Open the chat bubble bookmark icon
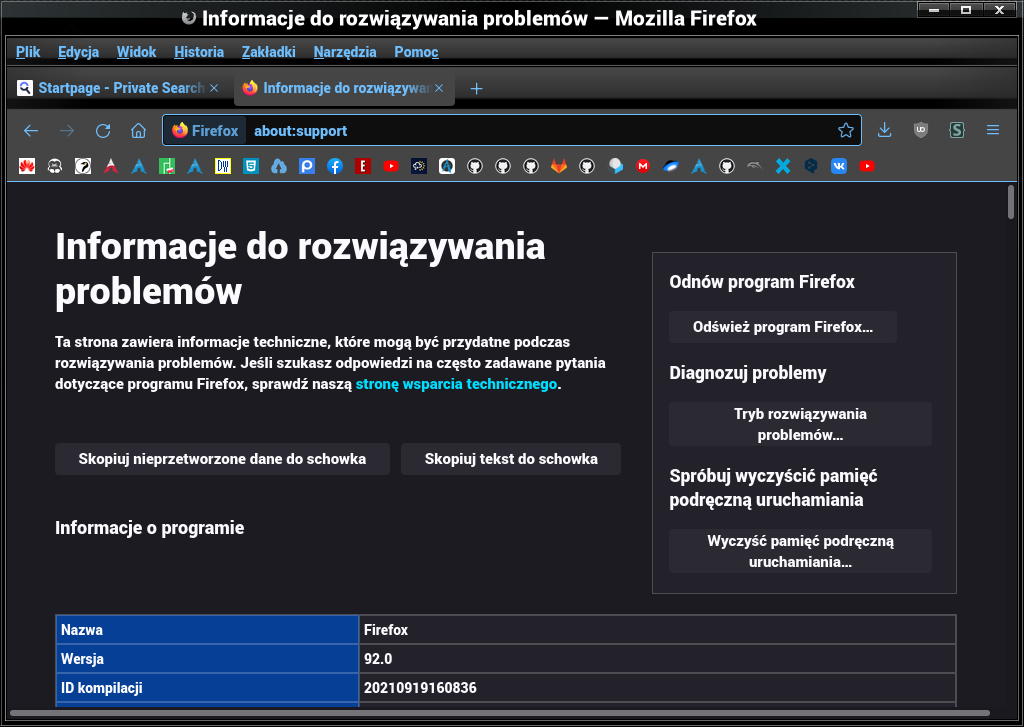 tap(615, 167)
